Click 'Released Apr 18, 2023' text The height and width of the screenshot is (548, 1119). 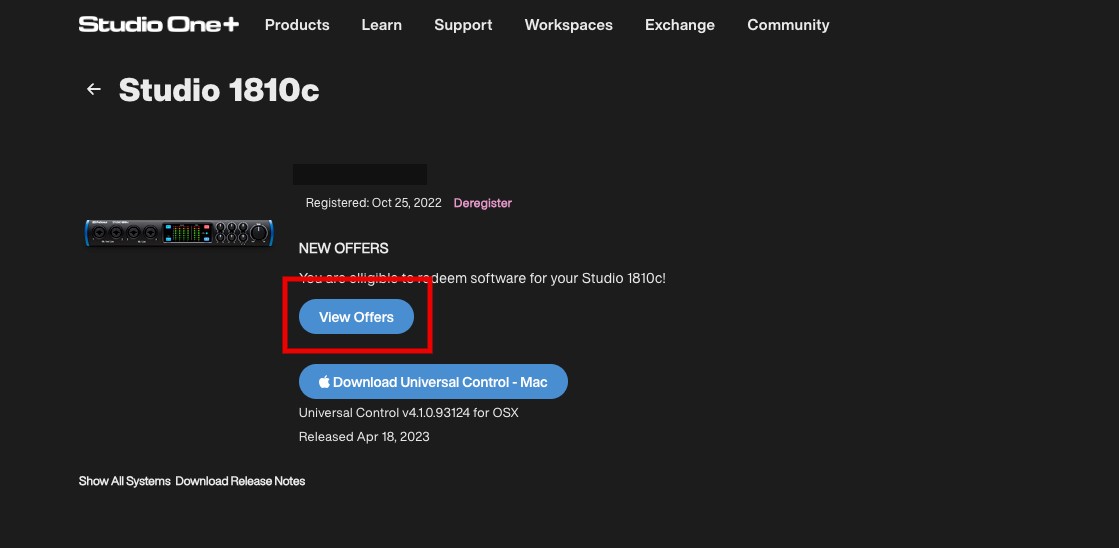coord(364,437)
